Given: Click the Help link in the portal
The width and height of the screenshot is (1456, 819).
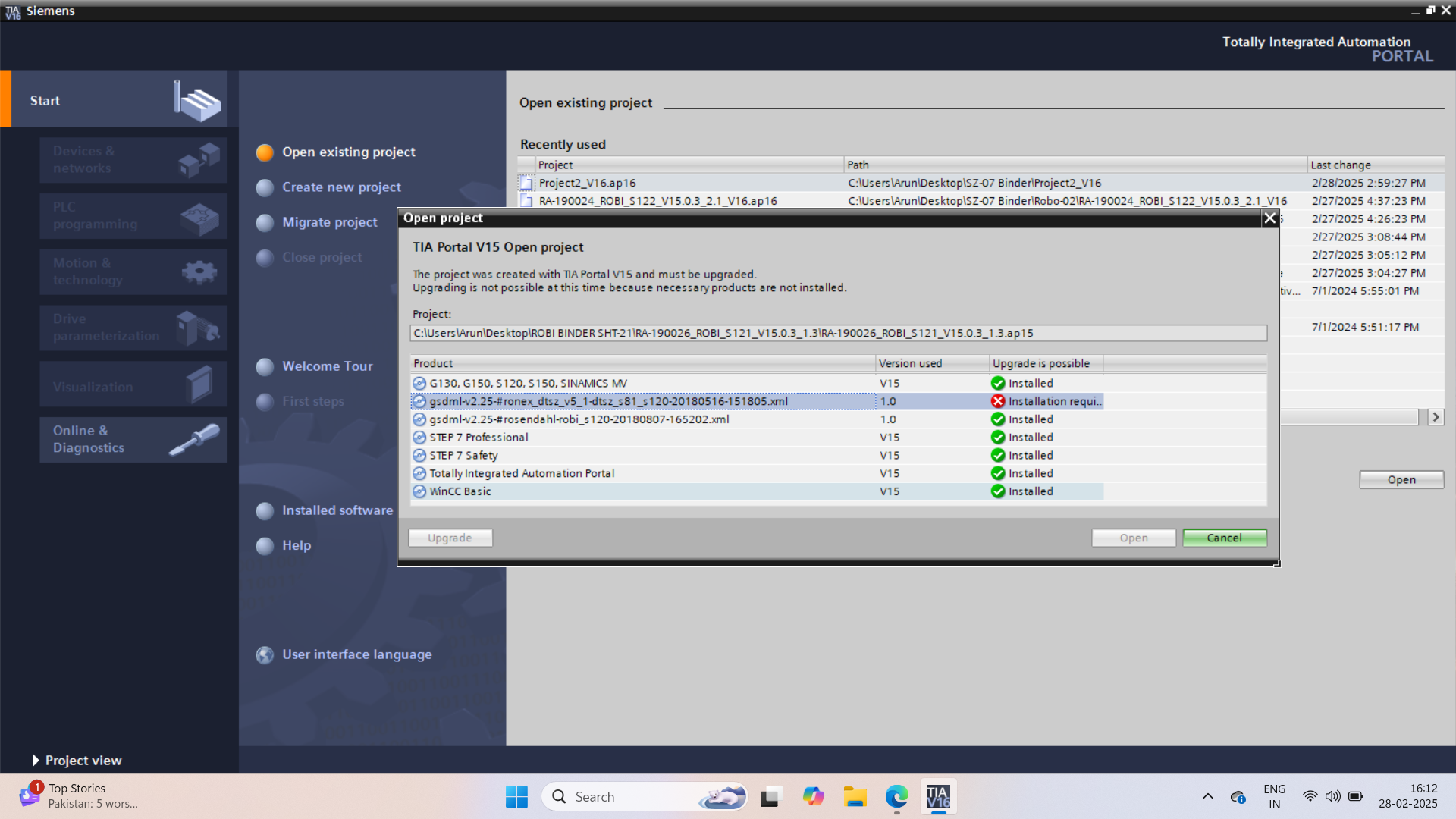Looking at the screenshot, I should (x=297, y=546).
